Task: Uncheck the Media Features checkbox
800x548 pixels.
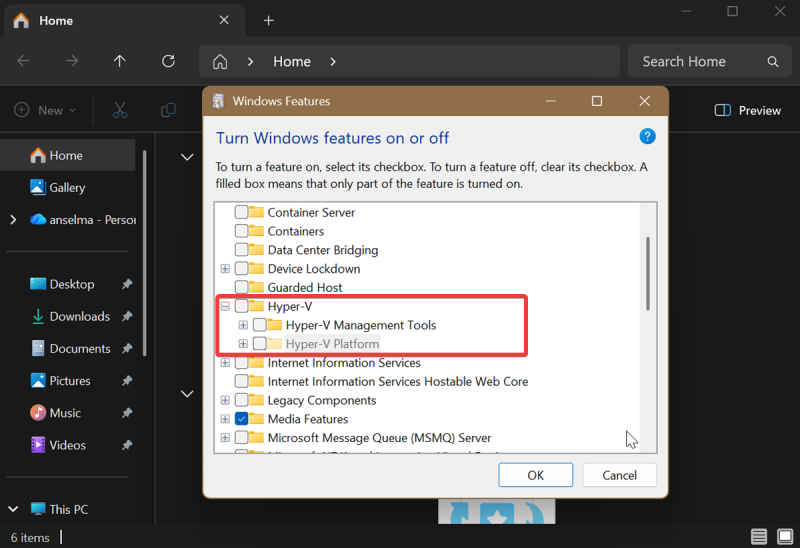Action: [x=241, y=419]
